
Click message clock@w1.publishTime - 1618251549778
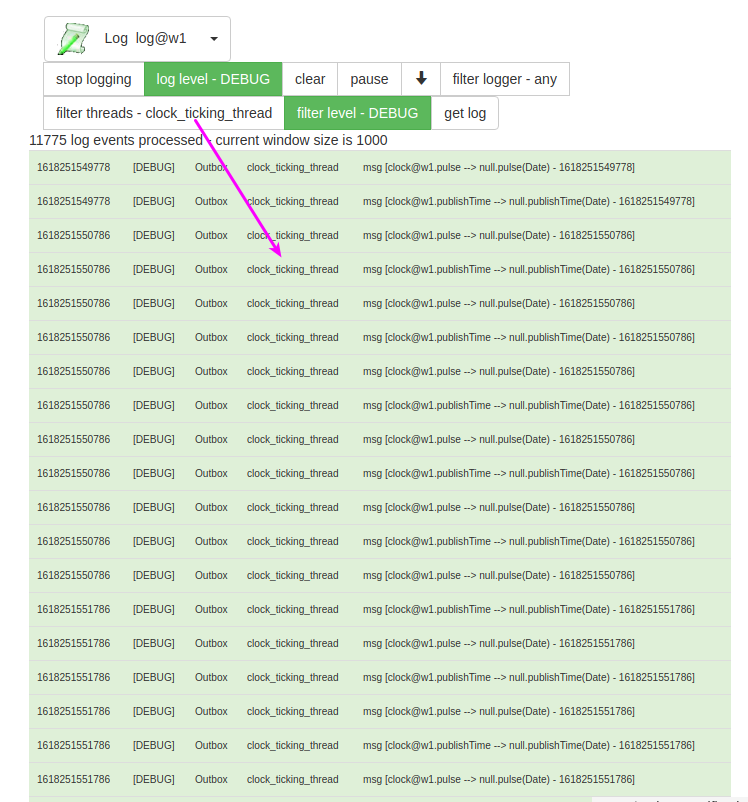529,202
